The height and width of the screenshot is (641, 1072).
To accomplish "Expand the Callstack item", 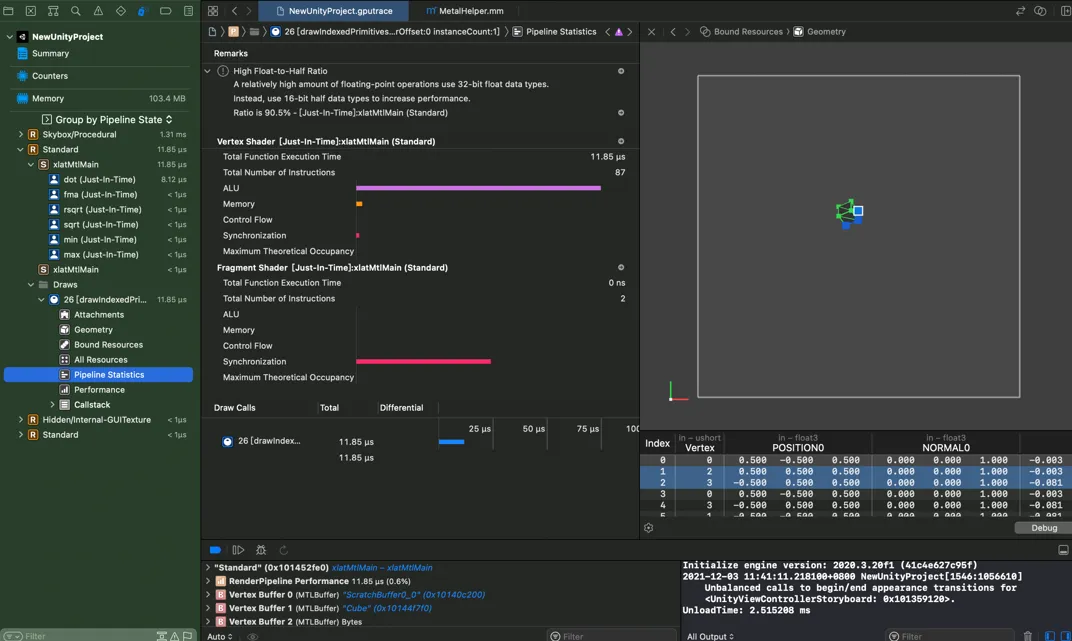I will pos(52,405).
